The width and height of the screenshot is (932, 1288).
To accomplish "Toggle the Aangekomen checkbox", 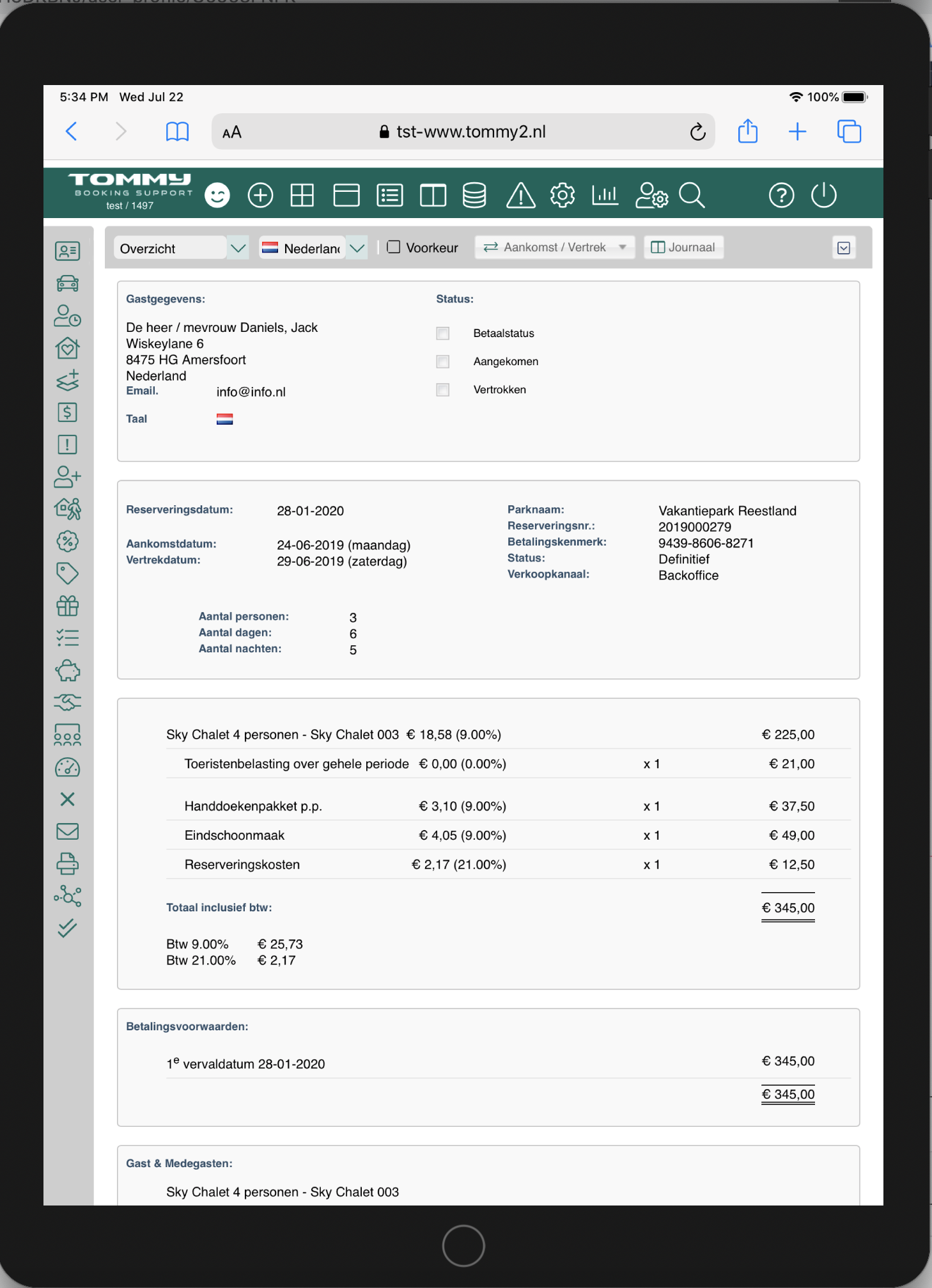I will coord(443,361).
